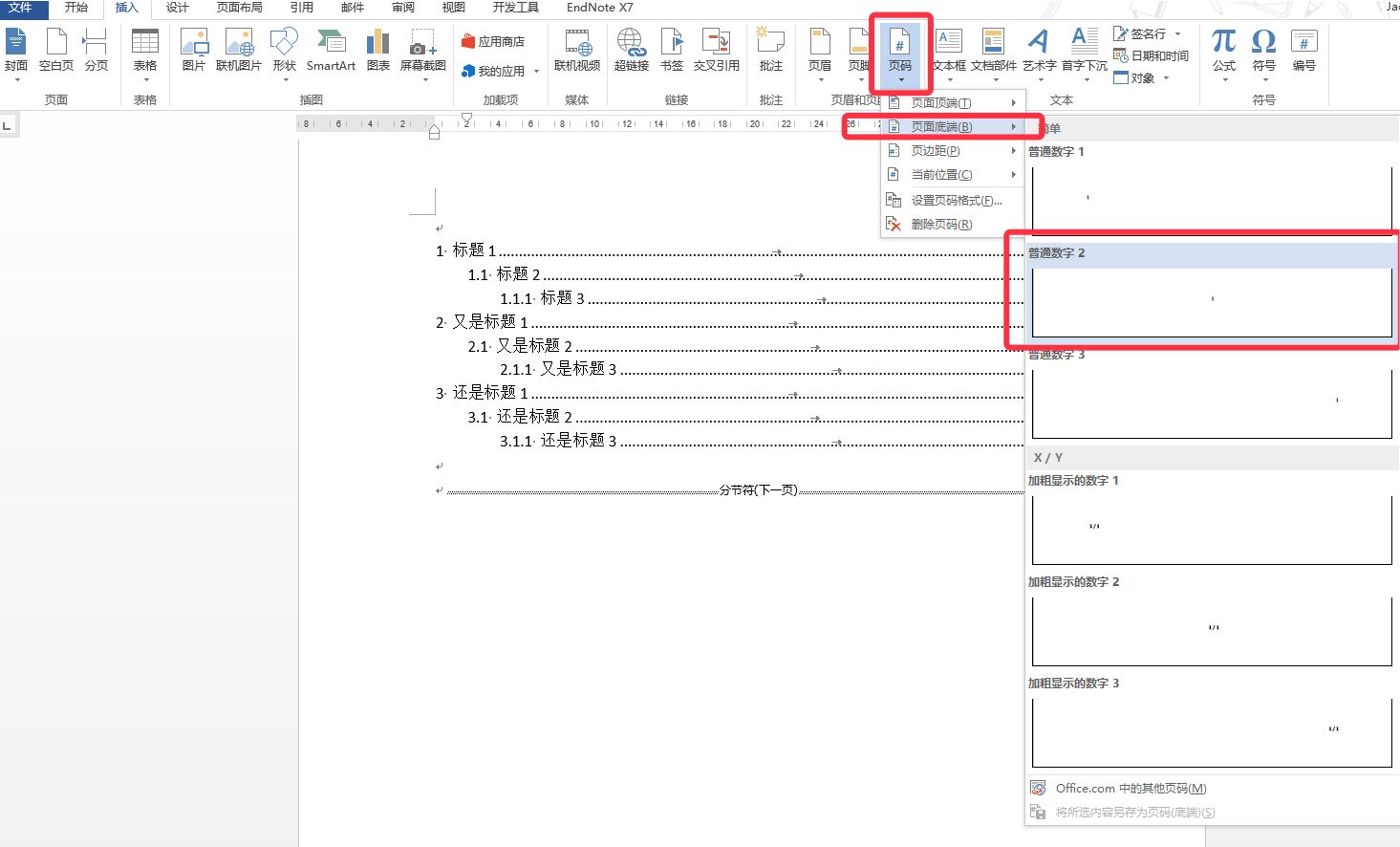
Task: Select Bold Numbers 2 (加粗显示的数字 2) thumbnail
Action: point(1212,631)
